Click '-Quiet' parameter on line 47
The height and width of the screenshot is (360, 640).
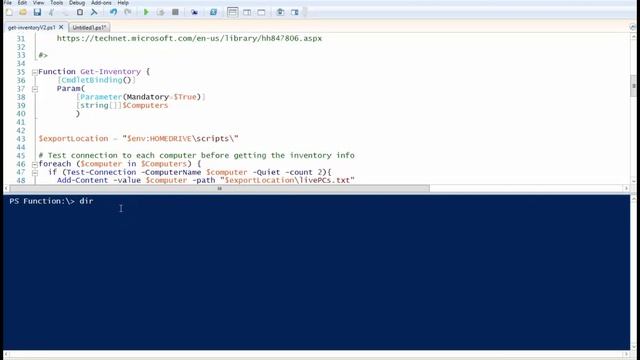coord(266,172)
